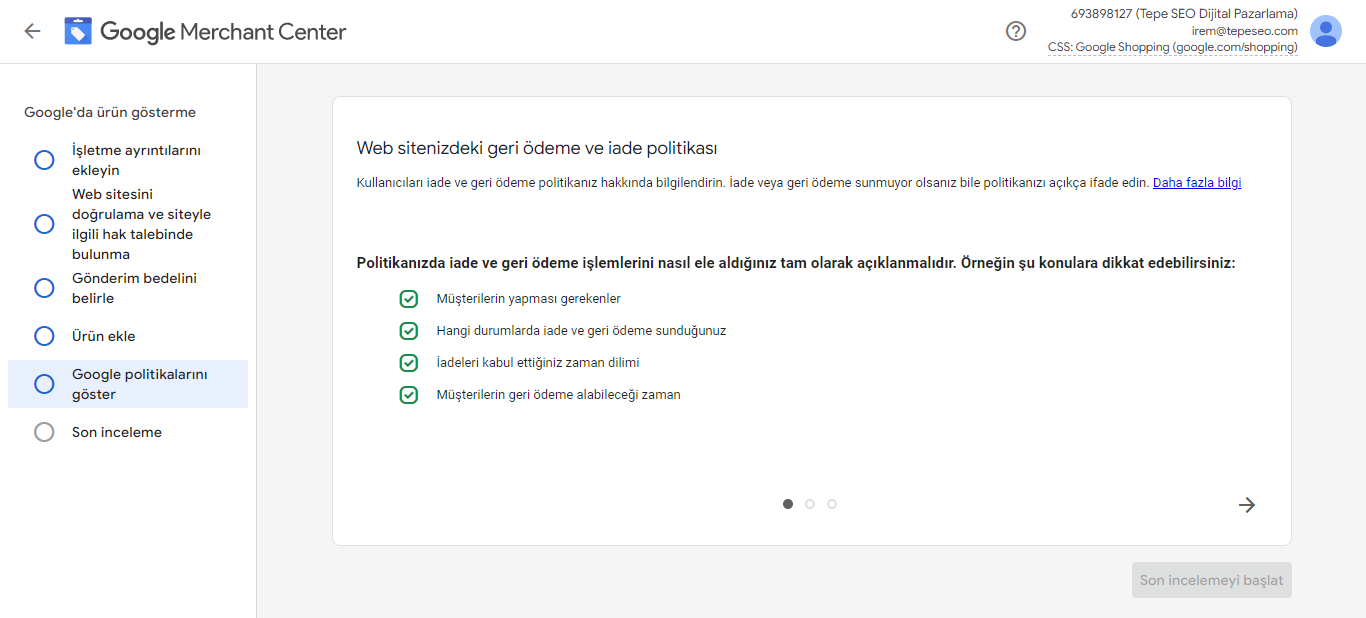Select the İşletme ayrıntılarını ekleyin step
Screen dimensions: 1366x618
(x=136, y=160)
